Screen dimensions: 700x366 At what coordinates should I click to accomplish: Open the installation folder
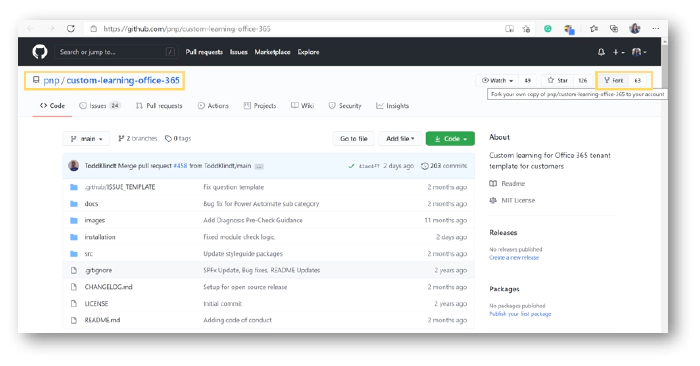100,237
